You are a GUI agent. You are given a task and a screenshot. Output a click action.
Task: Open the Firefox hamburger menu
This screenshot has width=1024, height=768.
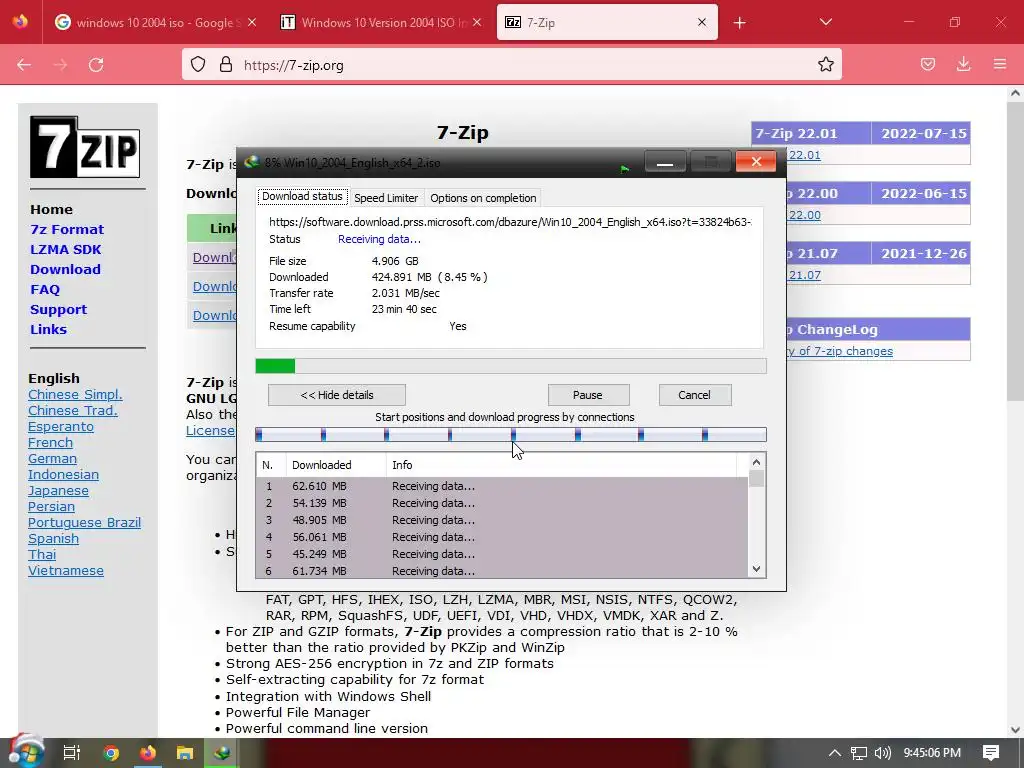(x=1000, y=64)
